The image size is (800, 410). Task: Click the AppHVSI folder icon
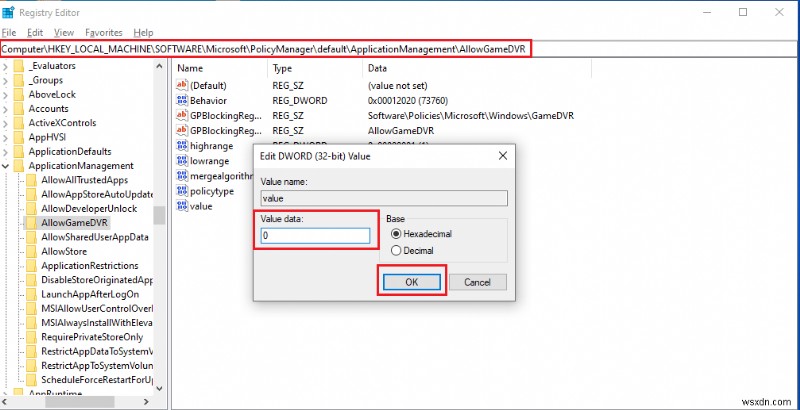pyautogui.click(x=19, y=137)
